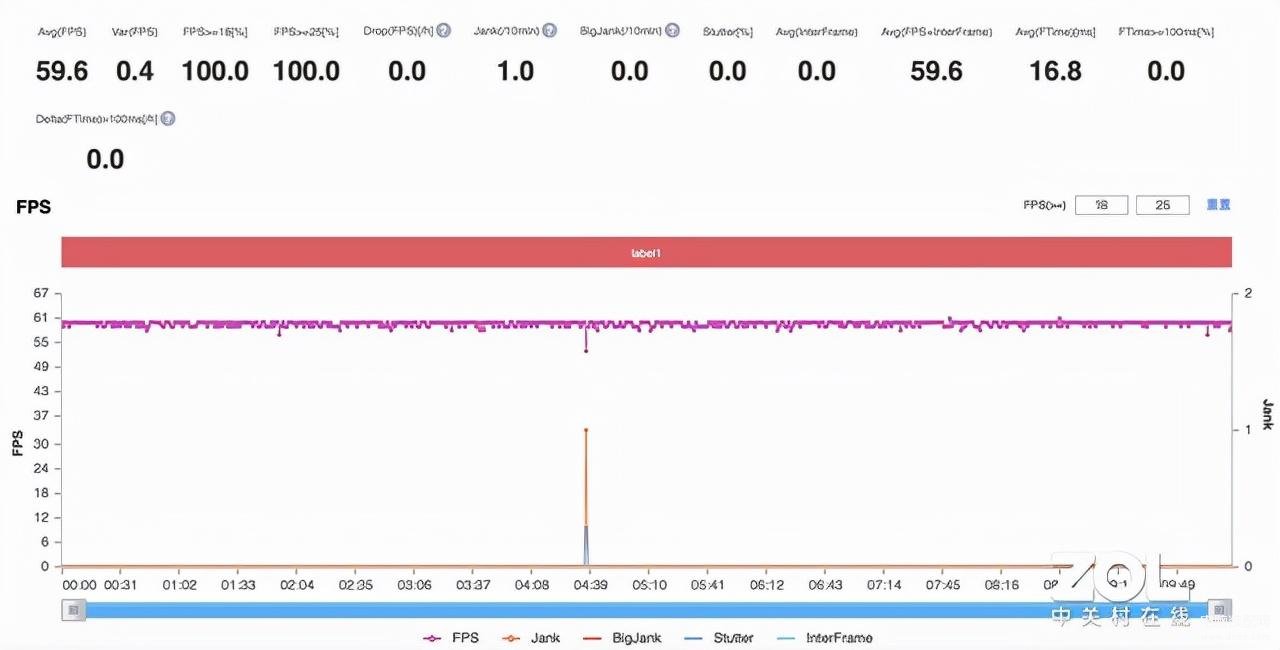The height and width of the screenshot is (650, 1280).
Task: Click the Avg(FTime) value 16.8
Action: point(1056,71)
